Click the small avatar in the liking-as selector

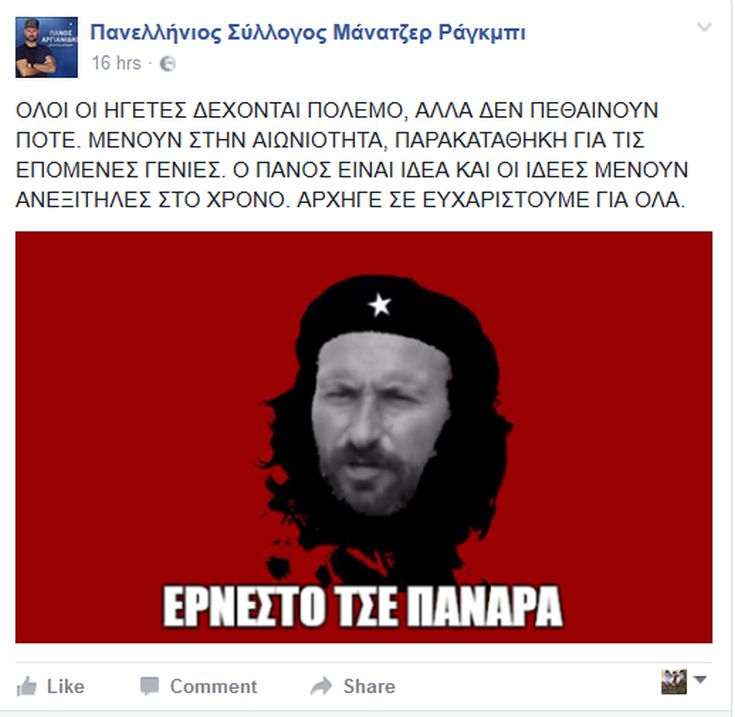coord(674,682)
